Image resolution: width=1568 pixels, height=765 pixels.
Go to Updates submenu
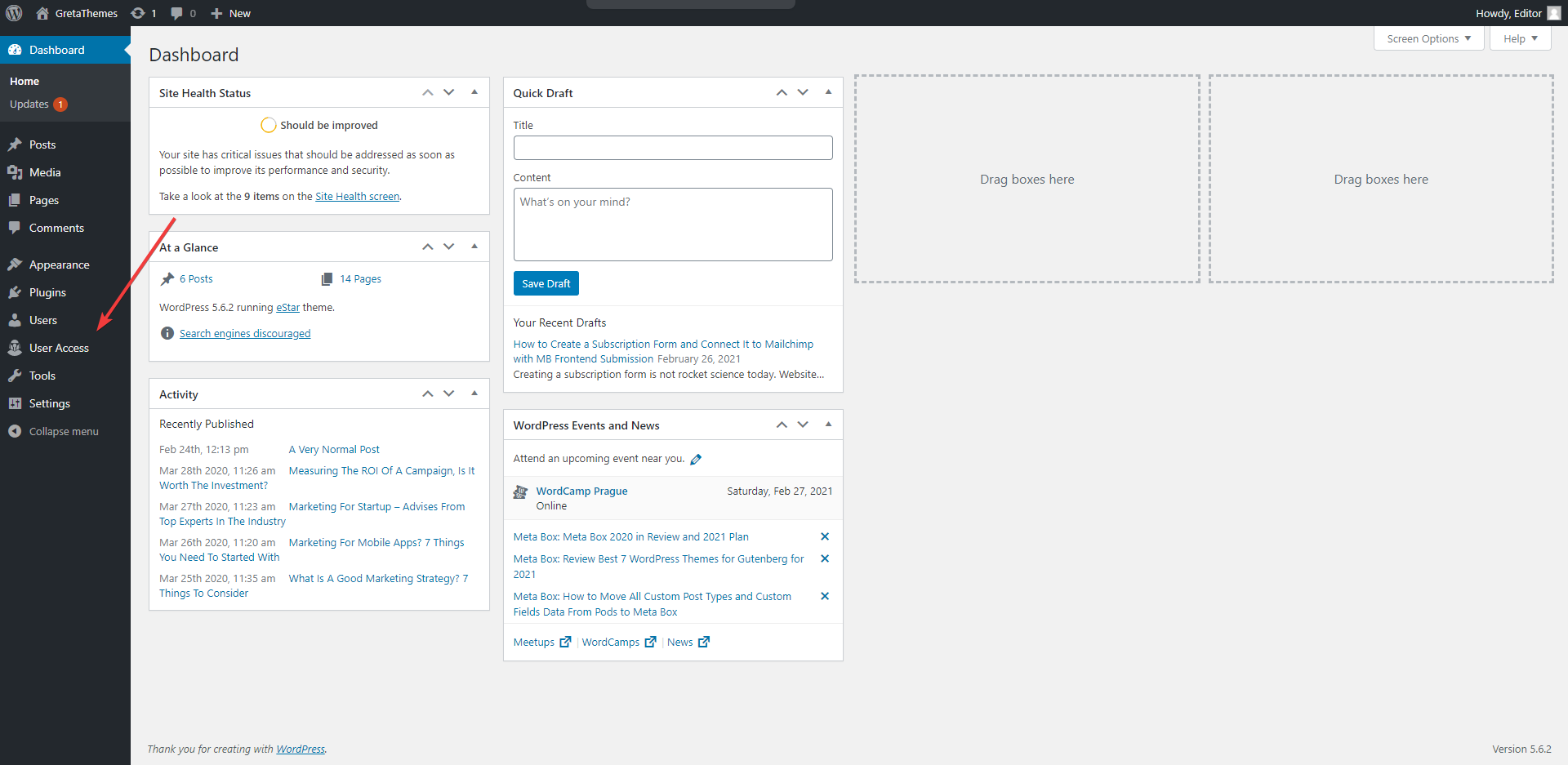pyautogui.click(x=38, y=105)
